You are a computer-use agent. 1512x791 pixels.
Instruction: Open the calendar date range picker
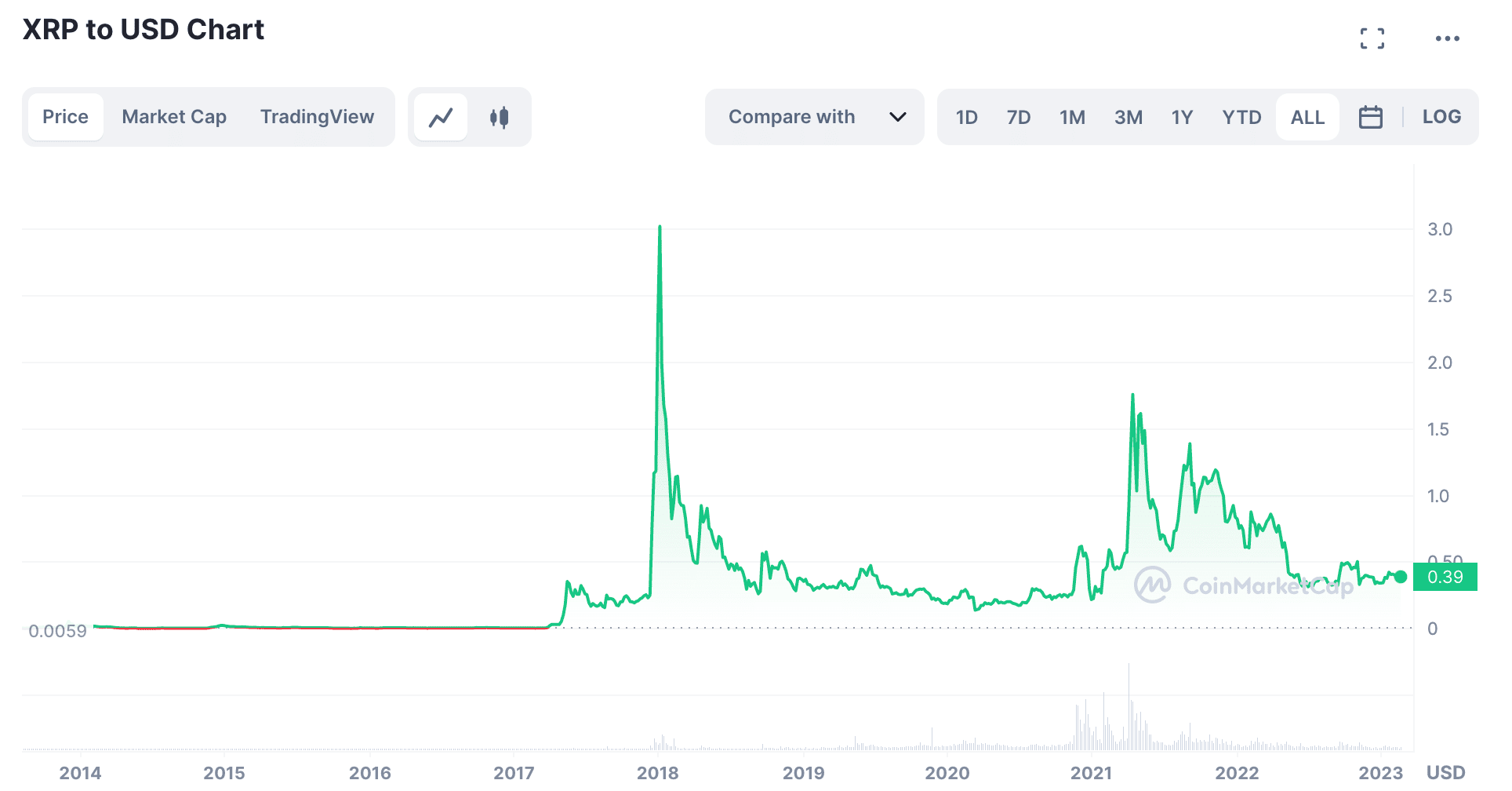click(x=1370, y=117)
